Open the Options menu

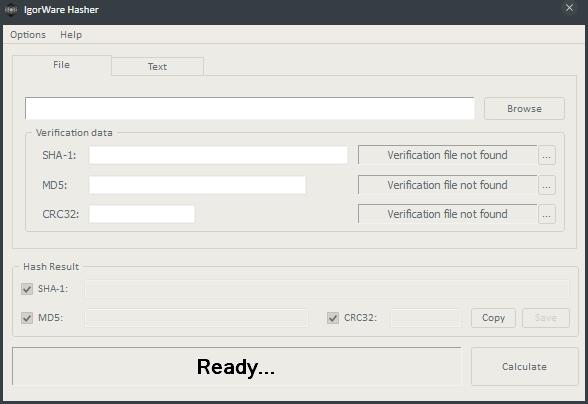coord(28,35)
